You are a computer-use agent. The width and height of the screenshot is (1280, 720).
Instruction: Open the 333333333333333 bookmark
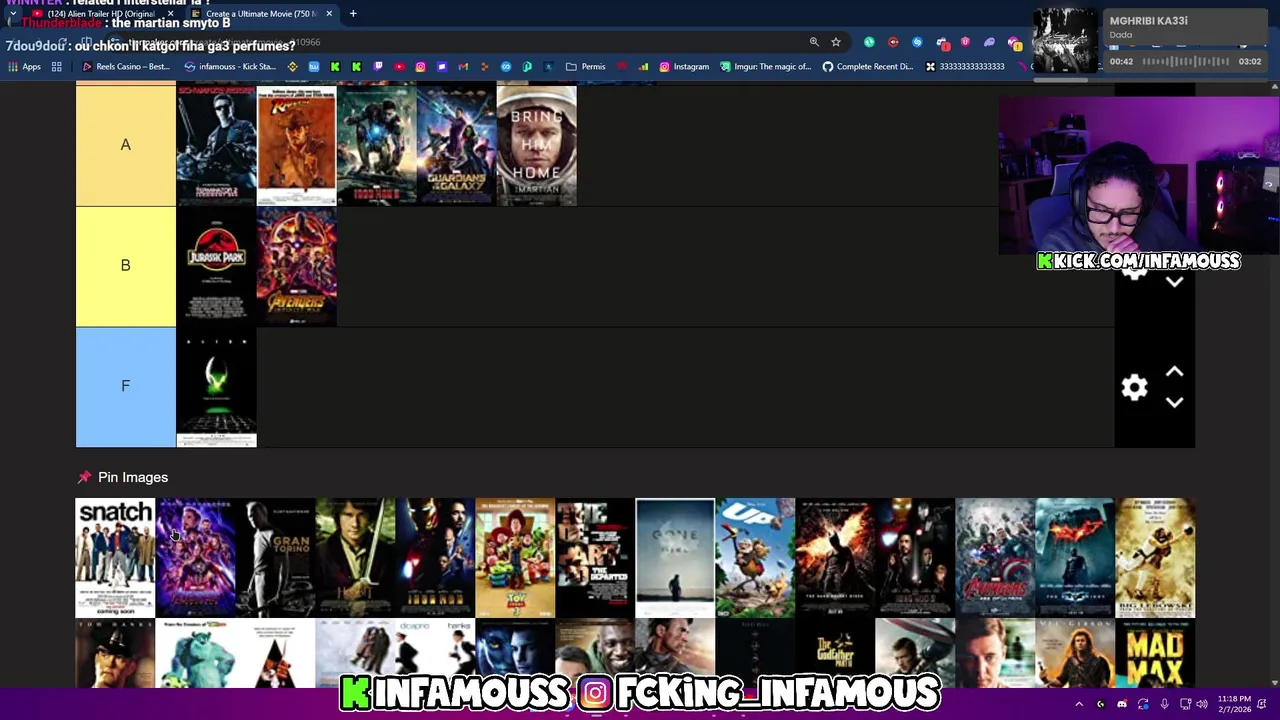pos(964,67)
